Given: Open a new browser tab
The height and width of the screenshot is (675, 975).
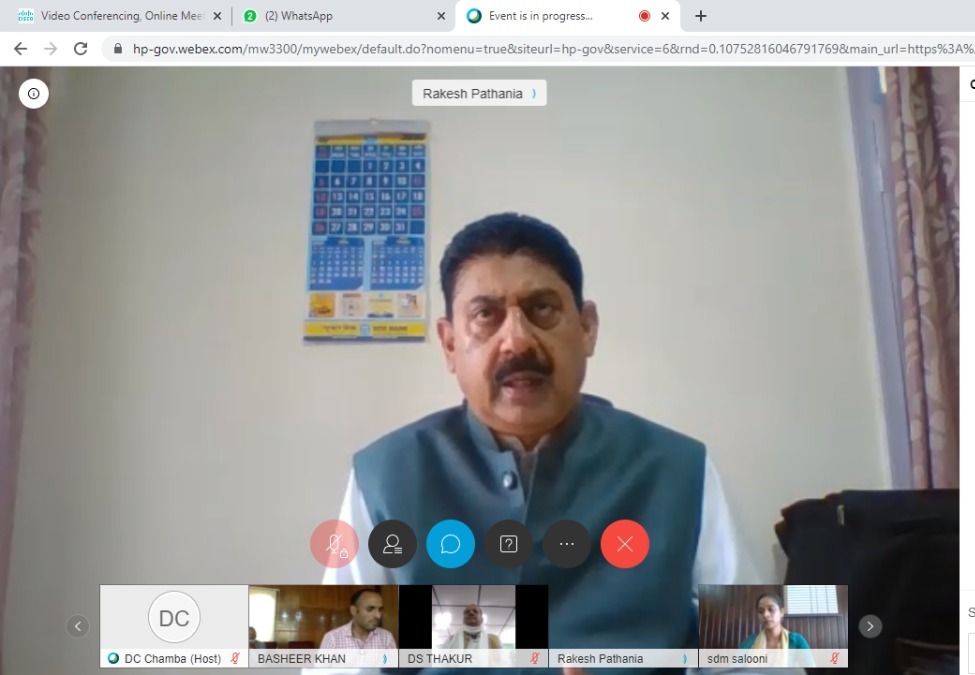Looking at the screenshot, I should (x=701, y=16).
